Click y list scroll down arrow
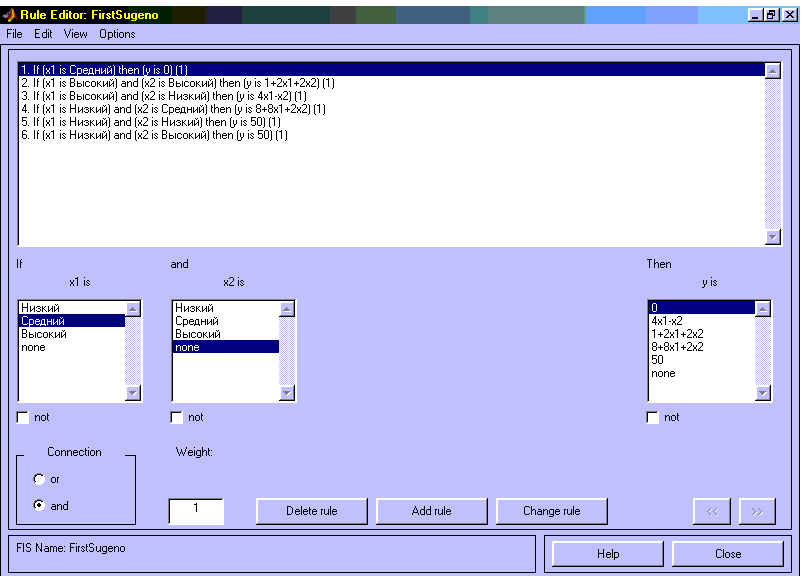802x582 pixels. click(763, 393)
